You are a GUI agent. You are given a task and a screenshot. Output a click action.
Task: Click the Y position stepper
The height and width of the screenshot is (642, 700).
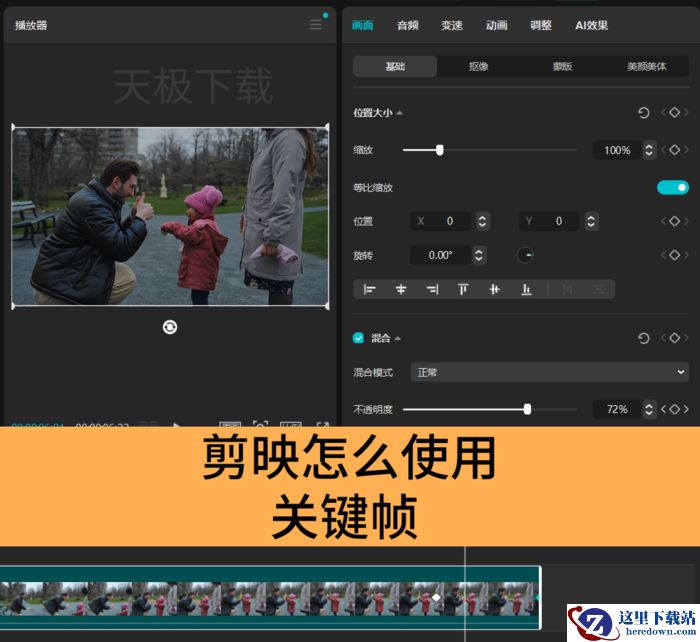coord(591,221)
